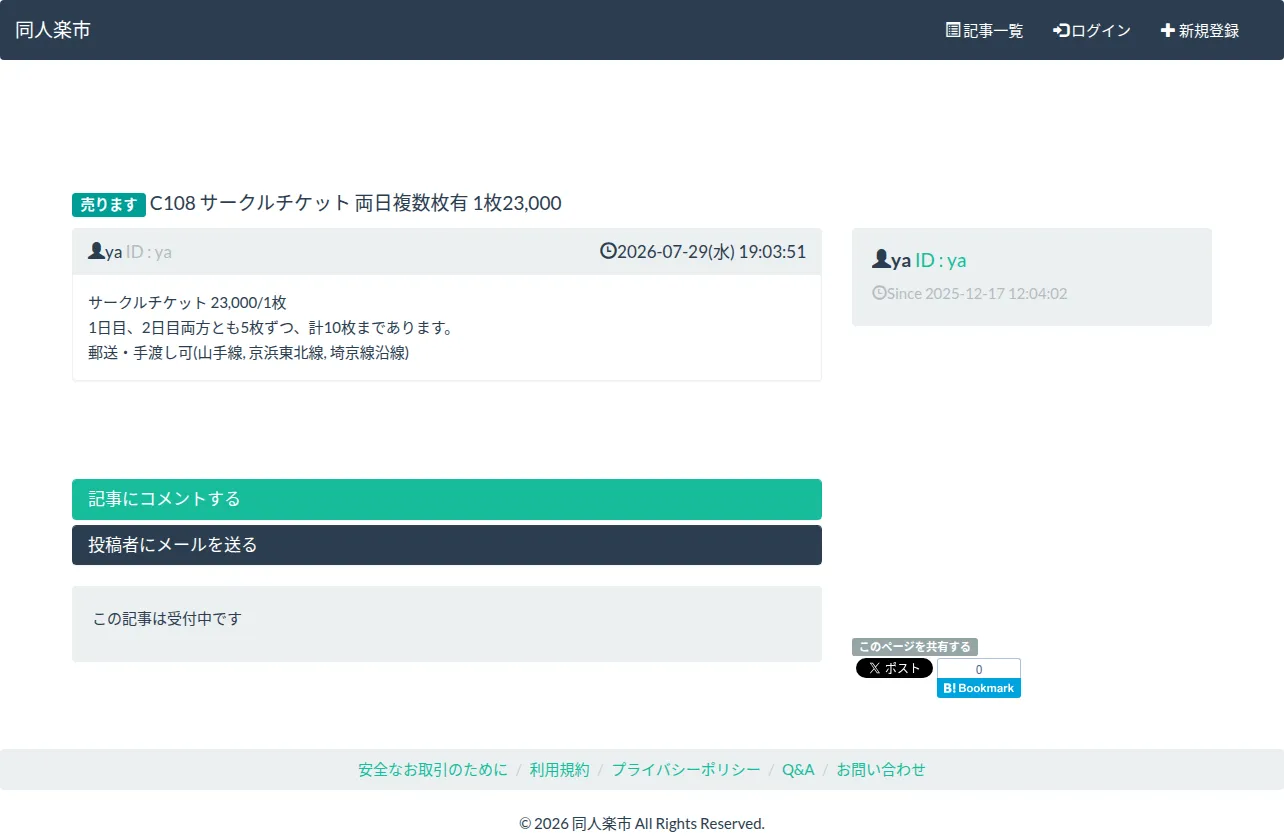Open 記事一覧 in the navigation bar
This screenshot has height=836, width=1284.
(985, 30)
